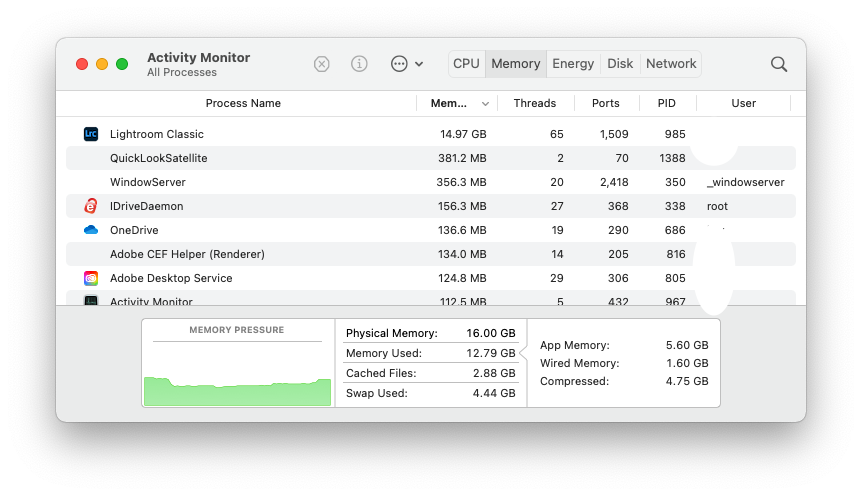Select the Activity Monitor process name
Screen dimensions: 862x496
coord(151,301)
